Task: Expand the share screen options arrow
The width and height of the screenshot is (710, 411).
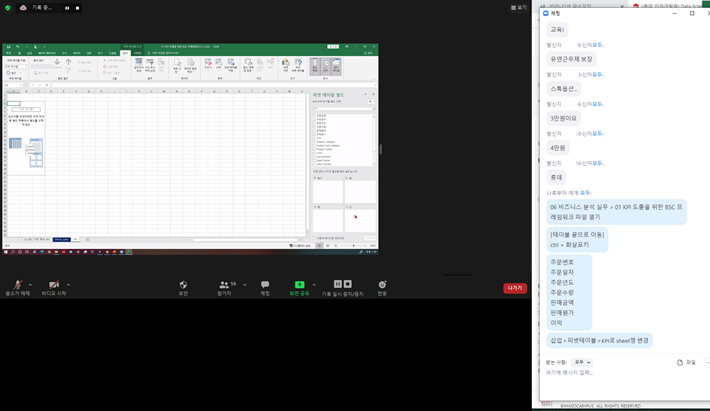Action: (x=314, y=284)
